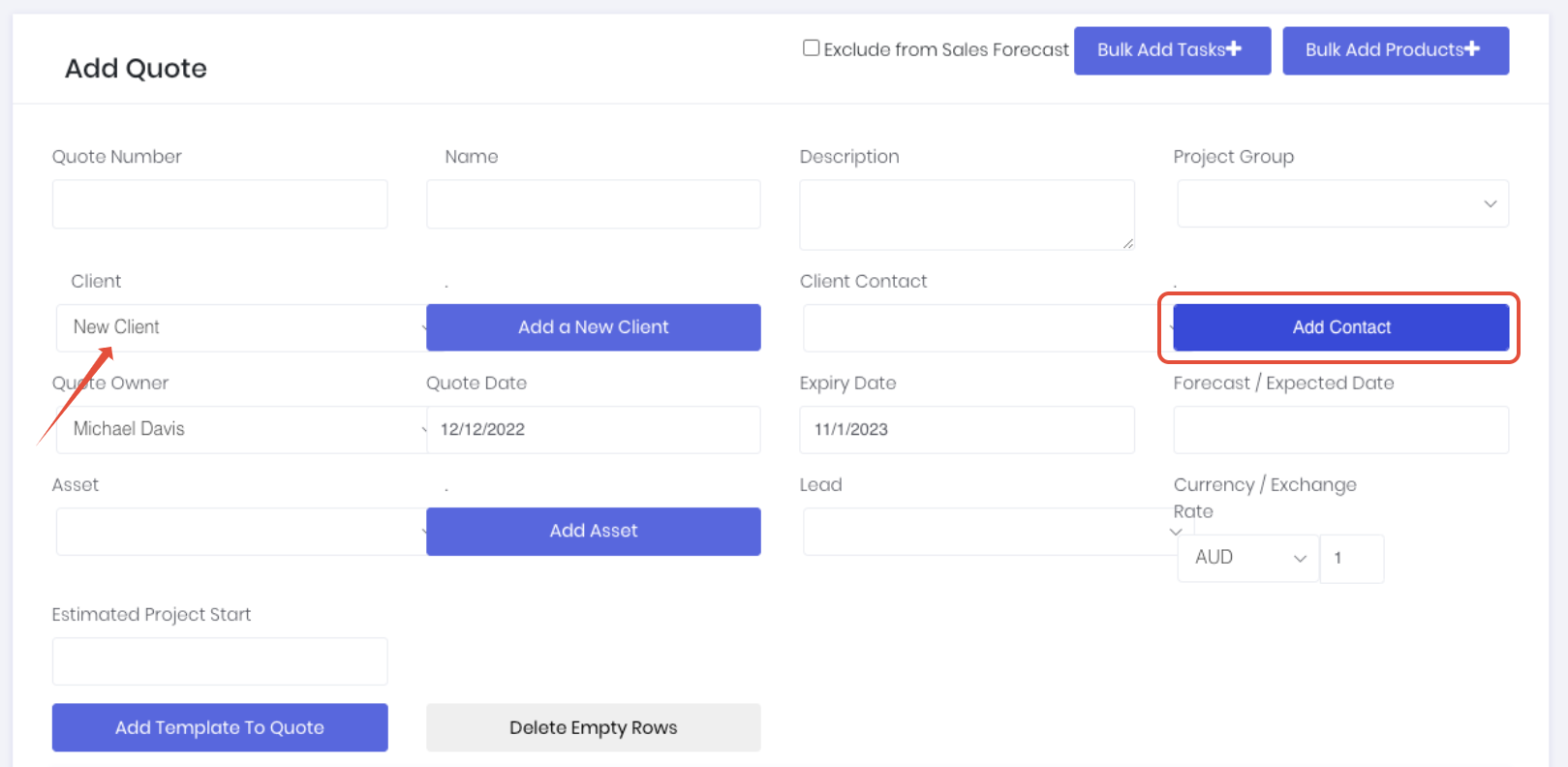Click the exchange rate field showing 1
Viewport: 1568px width, 767px height.
(1352, 558)
